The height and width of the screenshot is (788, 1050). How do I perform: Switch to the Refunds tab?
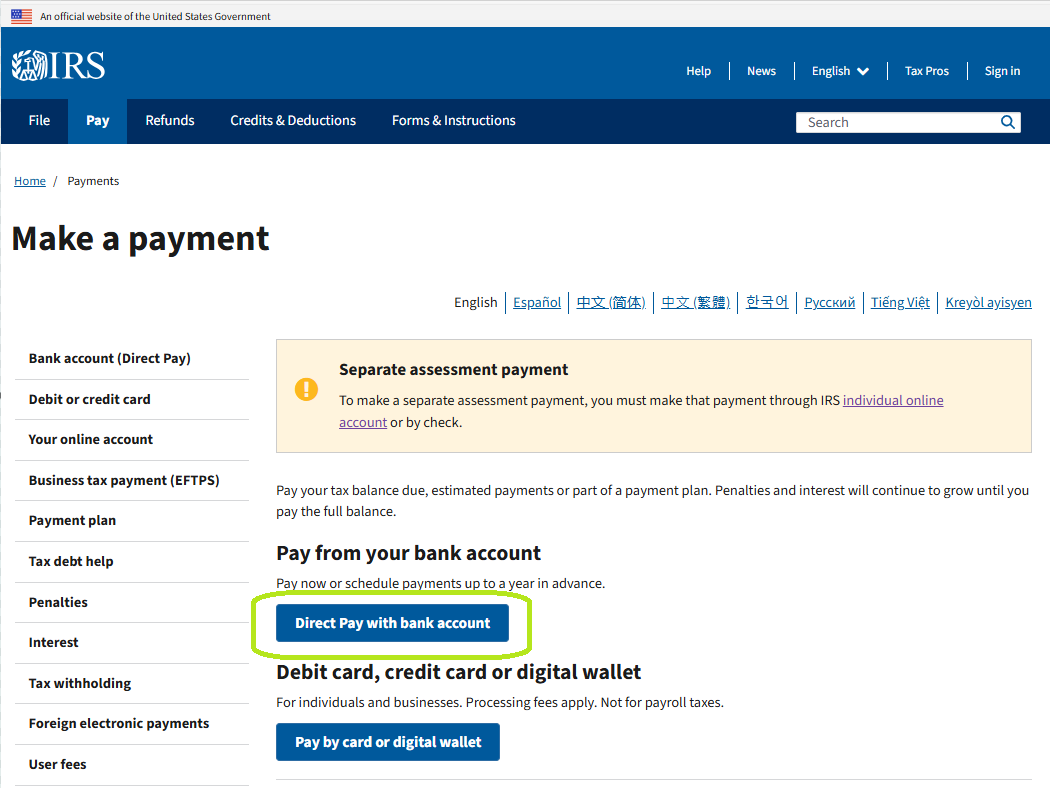tap(169, 120)
